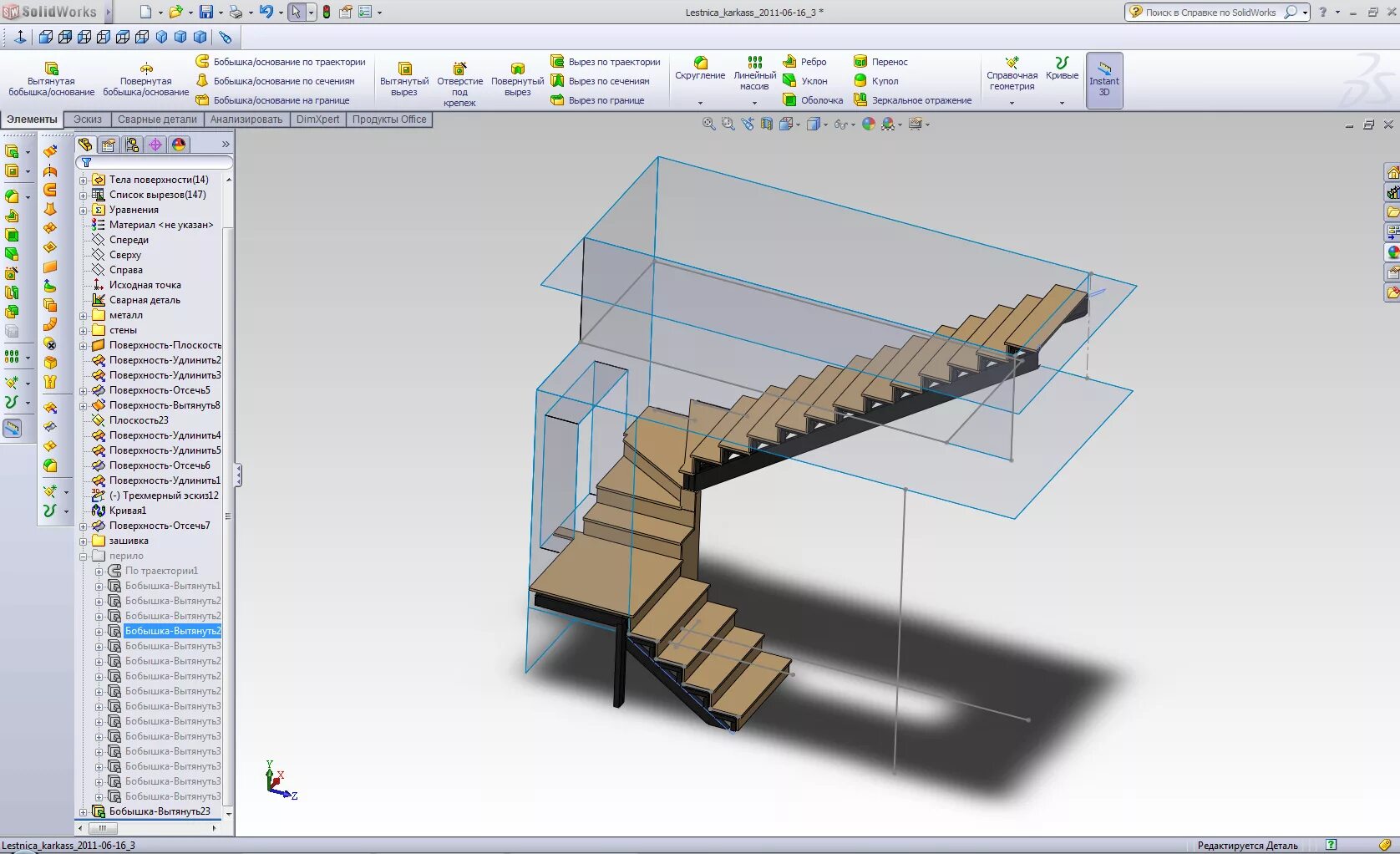Open DisplayManager appearance tab

(179, 145)
